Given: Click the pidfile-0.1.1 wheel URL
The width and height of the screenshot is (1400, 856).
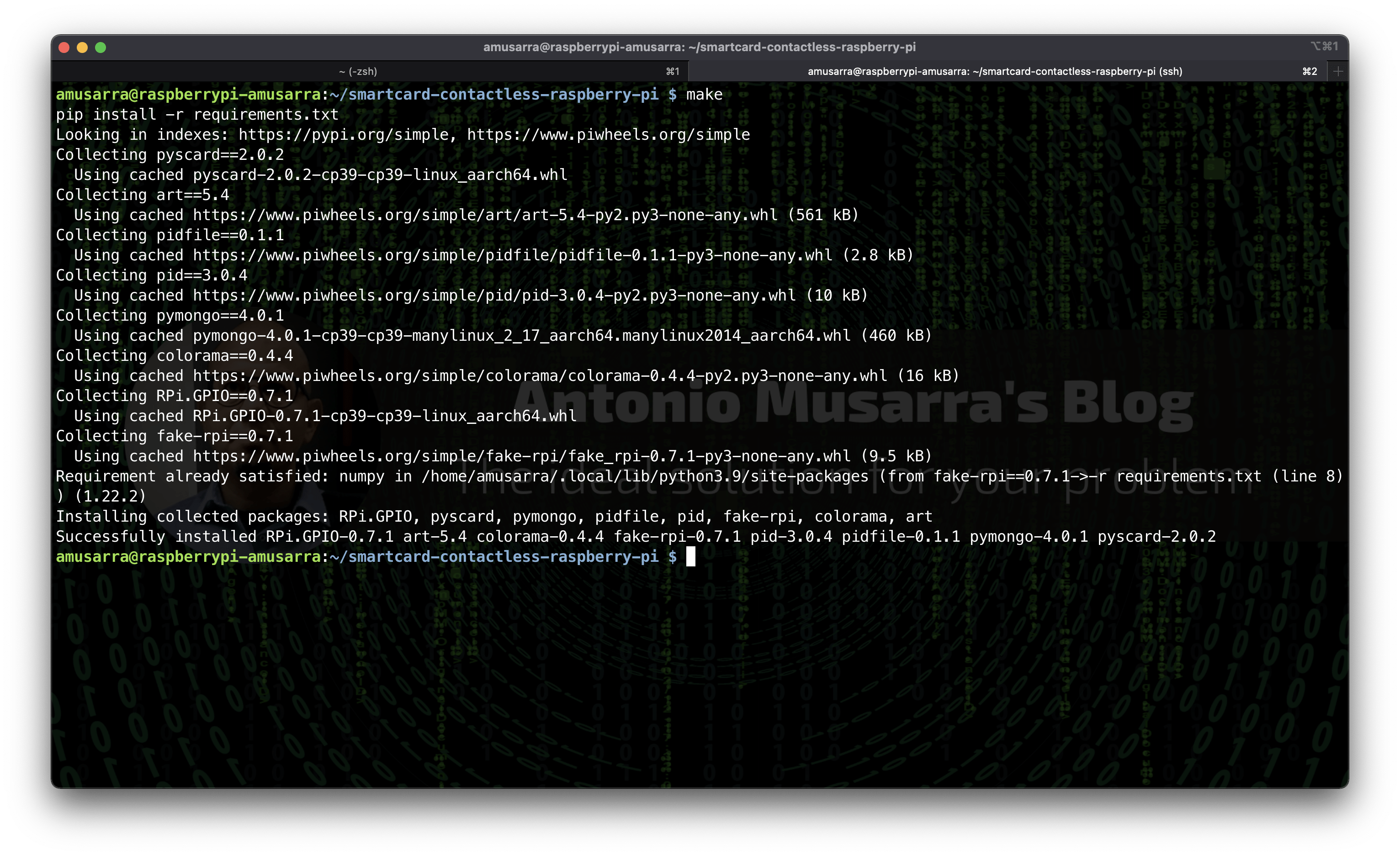Looking at the screenshot, I should pos(513,255).
